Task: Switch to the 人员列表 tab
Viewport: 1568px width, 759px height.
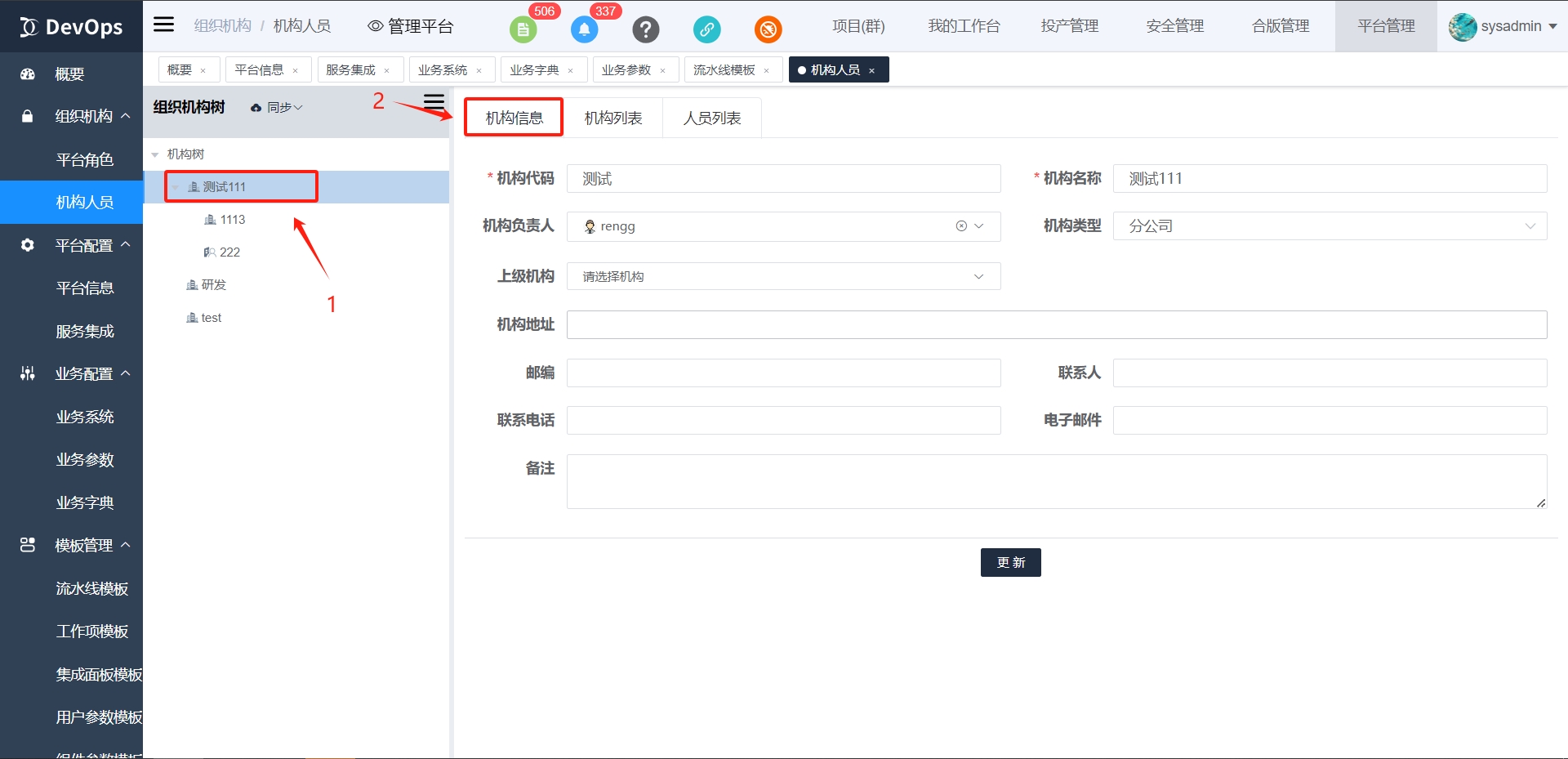Action: pyautogui.click(x=711, y=118)
